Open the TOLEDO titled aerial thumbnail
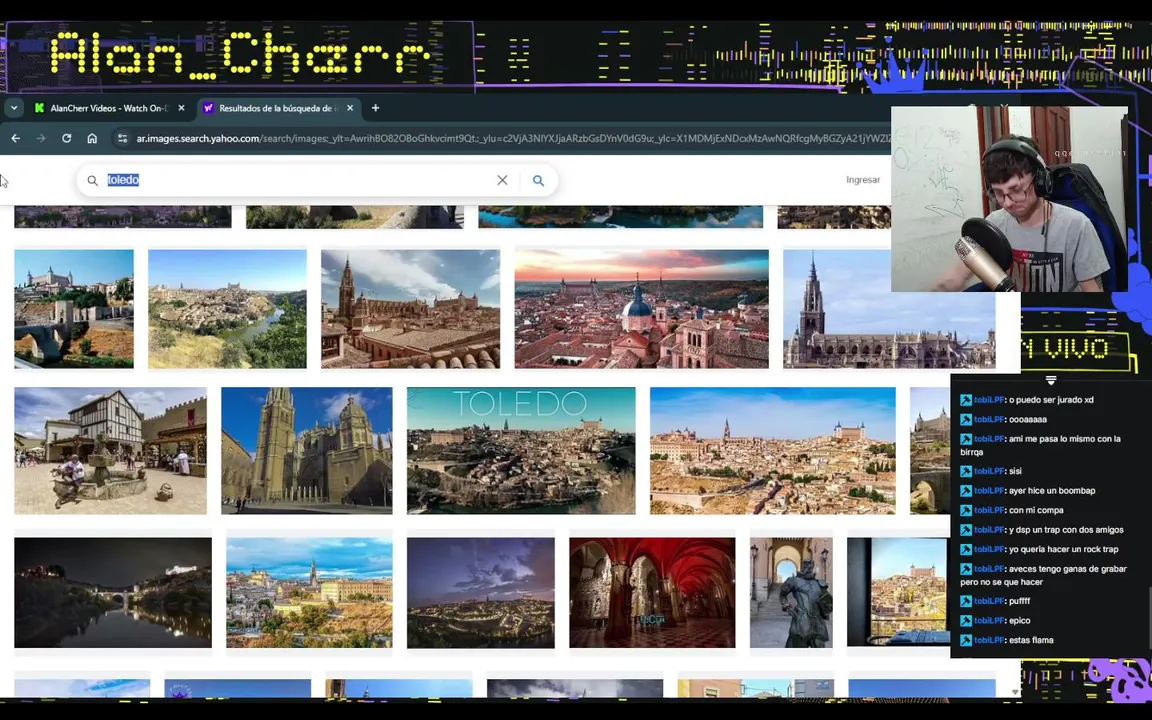The height and width of the screenshot is (720, 1152). click(521, 450)
